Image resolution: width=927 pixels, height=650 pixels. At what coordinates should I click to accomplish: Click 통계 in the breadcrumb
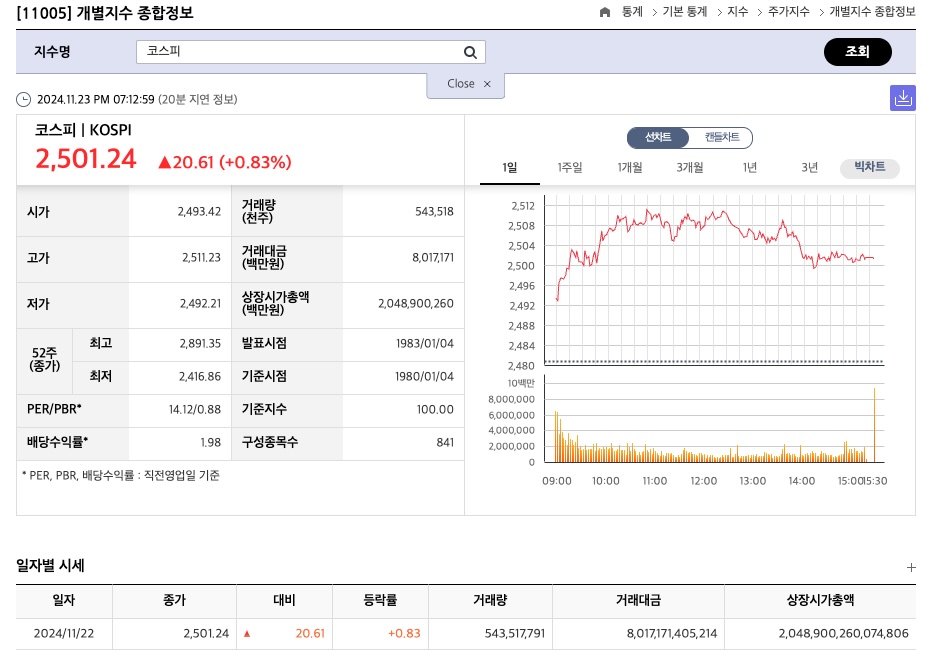632,12
